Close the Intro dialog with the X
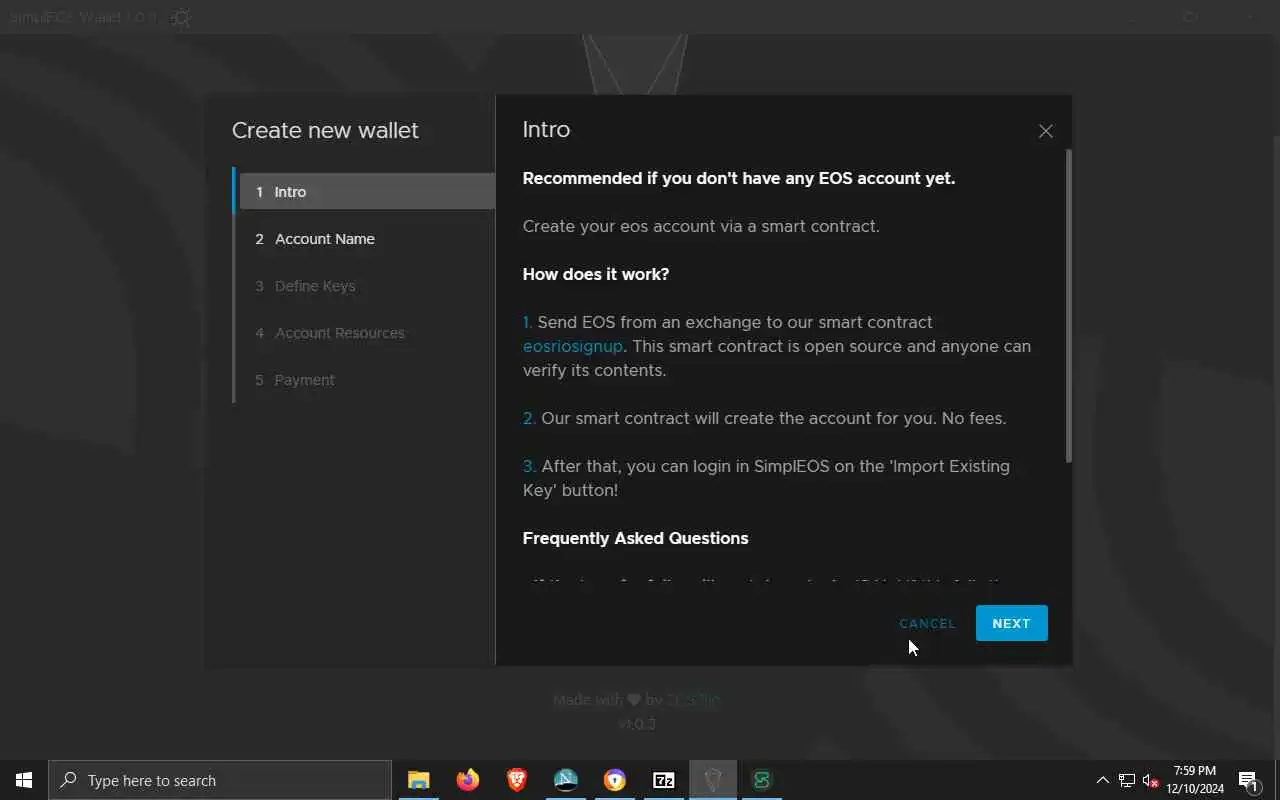The image size is (1280, 800). (1046, 131)
